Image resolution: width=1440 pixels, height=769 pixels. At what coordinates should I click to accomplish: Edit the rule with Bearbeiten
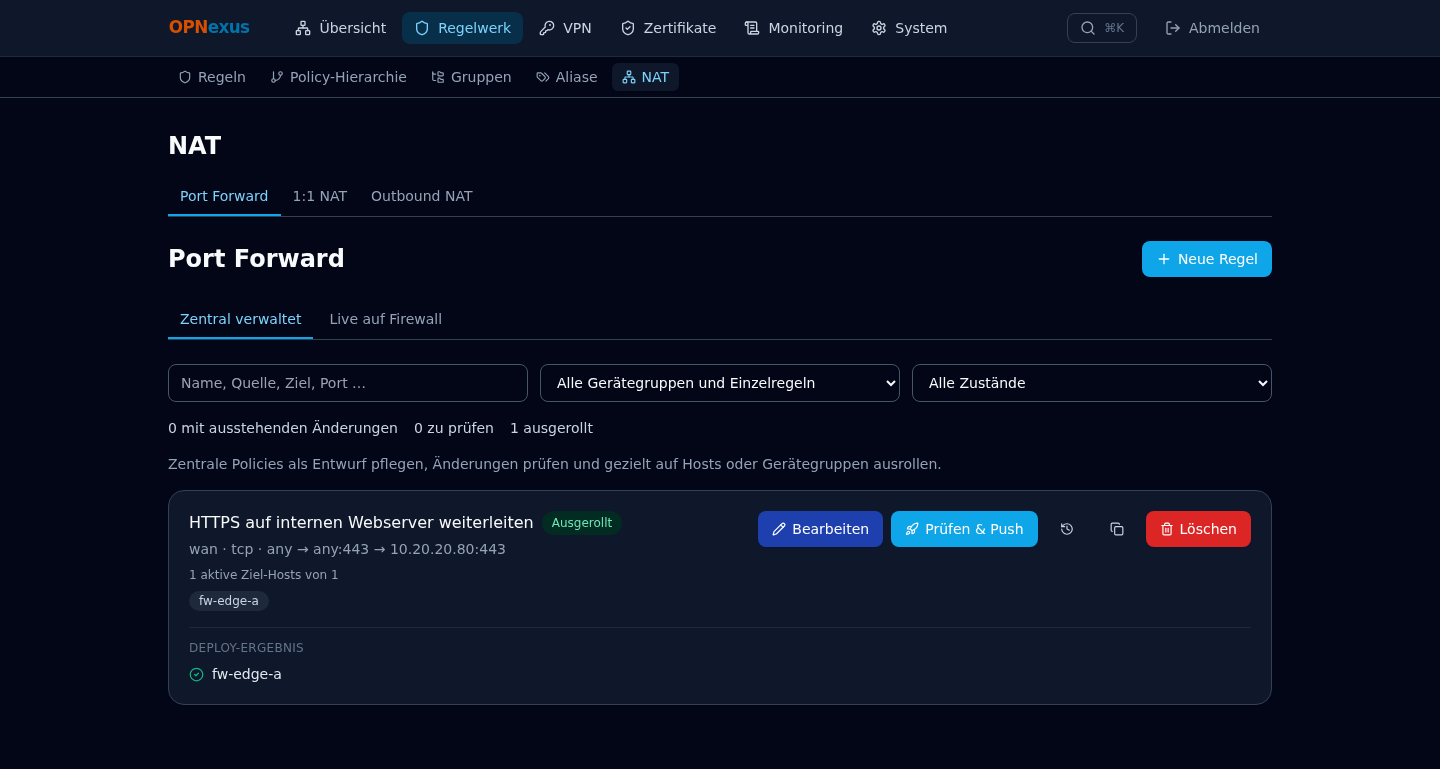point(820,529)
